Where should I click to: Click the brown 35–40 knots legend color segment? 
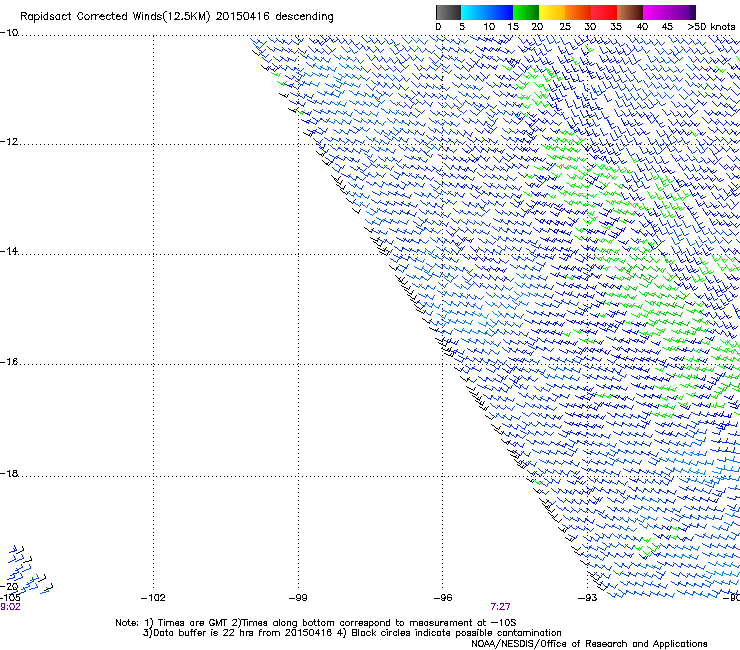[x=630, y=12]
